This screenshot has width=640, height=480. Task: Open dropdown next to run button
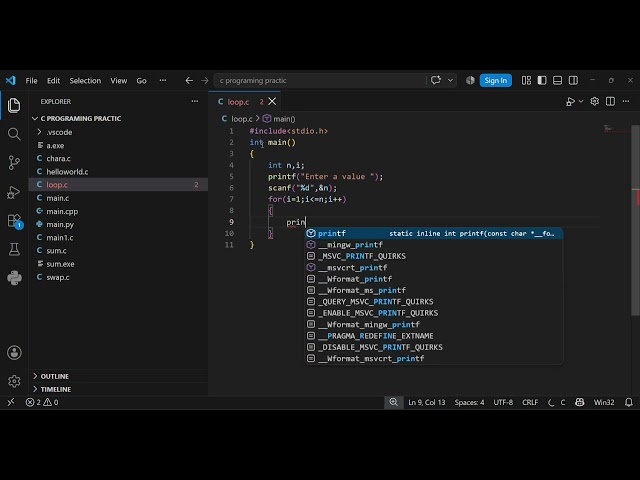pos(581,102)
